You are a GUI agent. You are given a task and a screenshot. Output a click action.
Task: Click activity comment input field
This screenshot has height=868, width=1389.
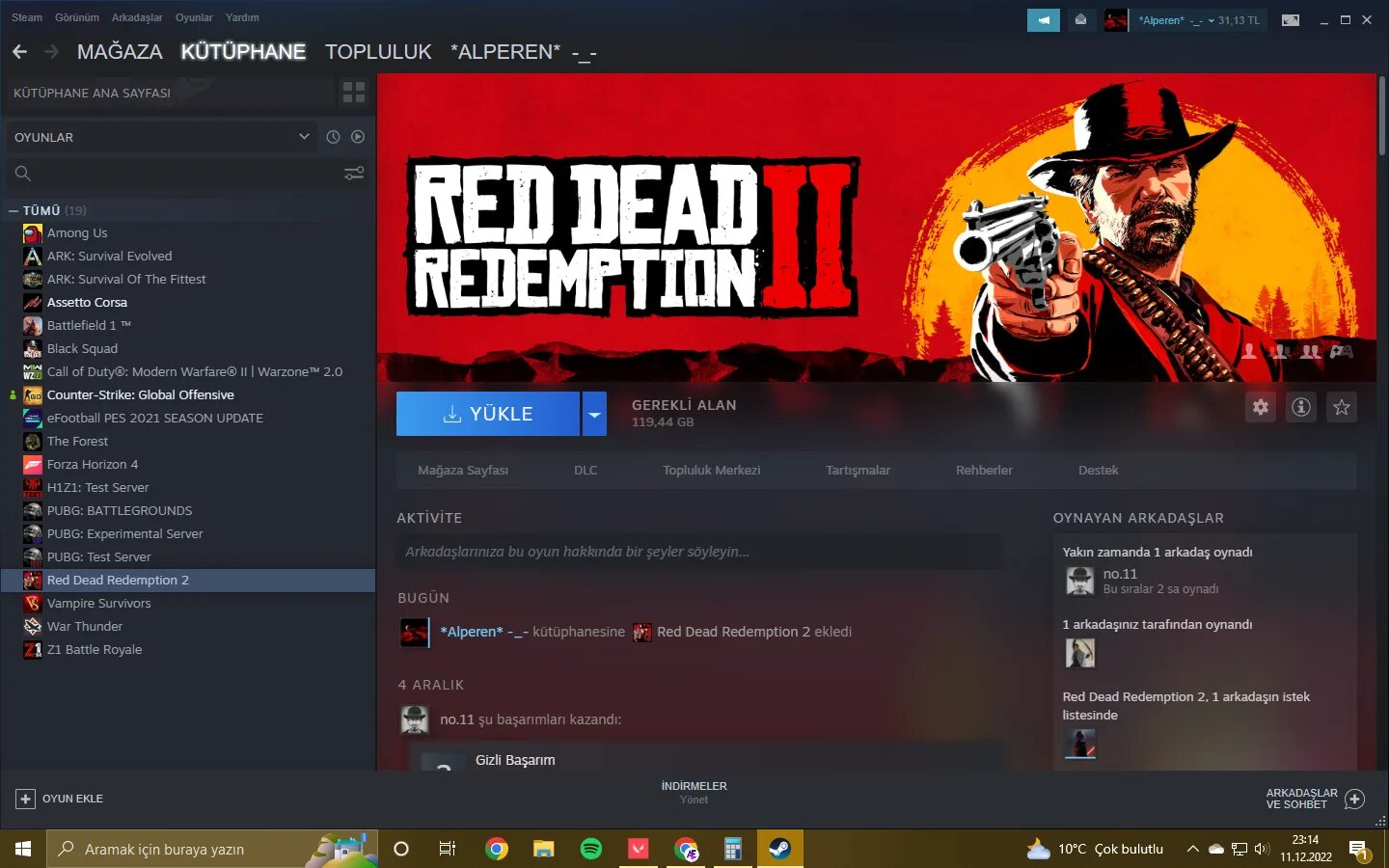coord(699,552)
